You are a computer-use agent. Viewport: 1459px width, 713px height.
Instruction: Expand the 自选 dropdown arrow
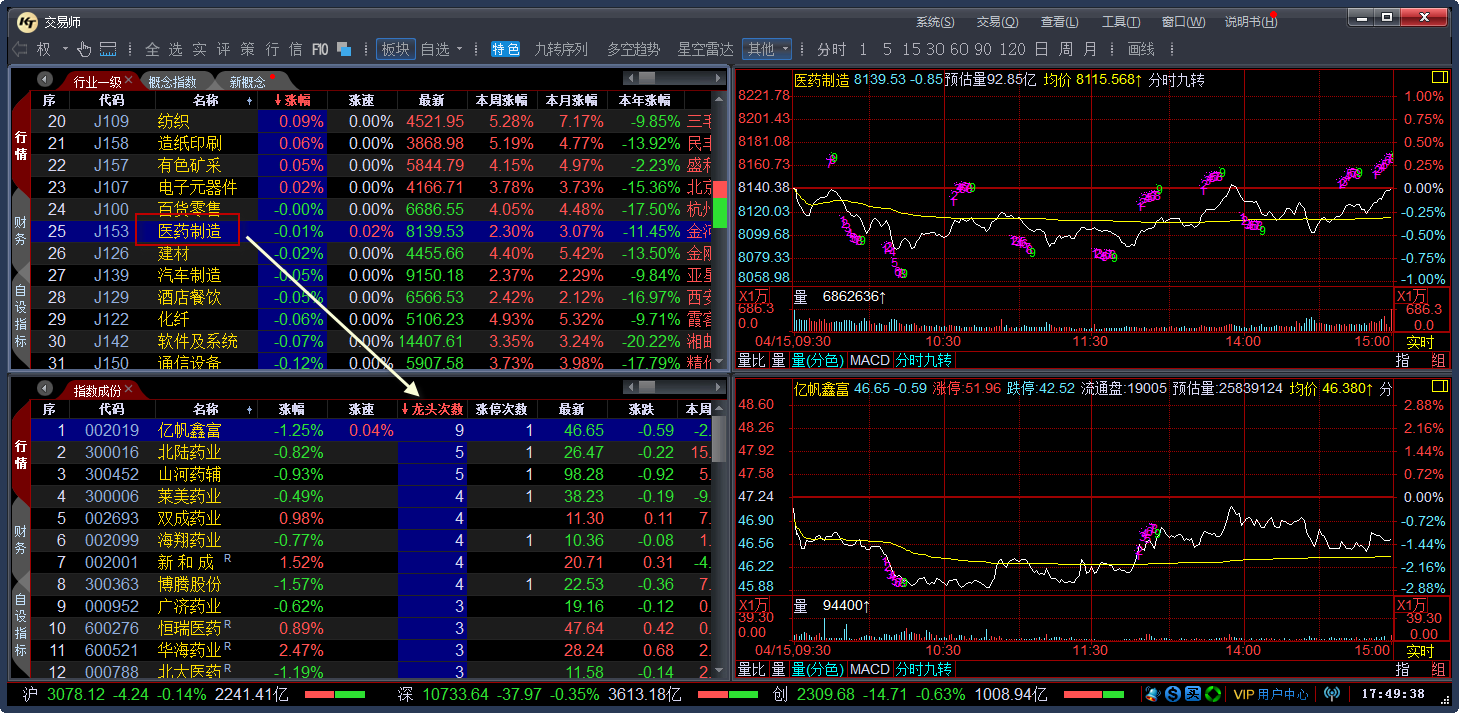coord(459,49)
